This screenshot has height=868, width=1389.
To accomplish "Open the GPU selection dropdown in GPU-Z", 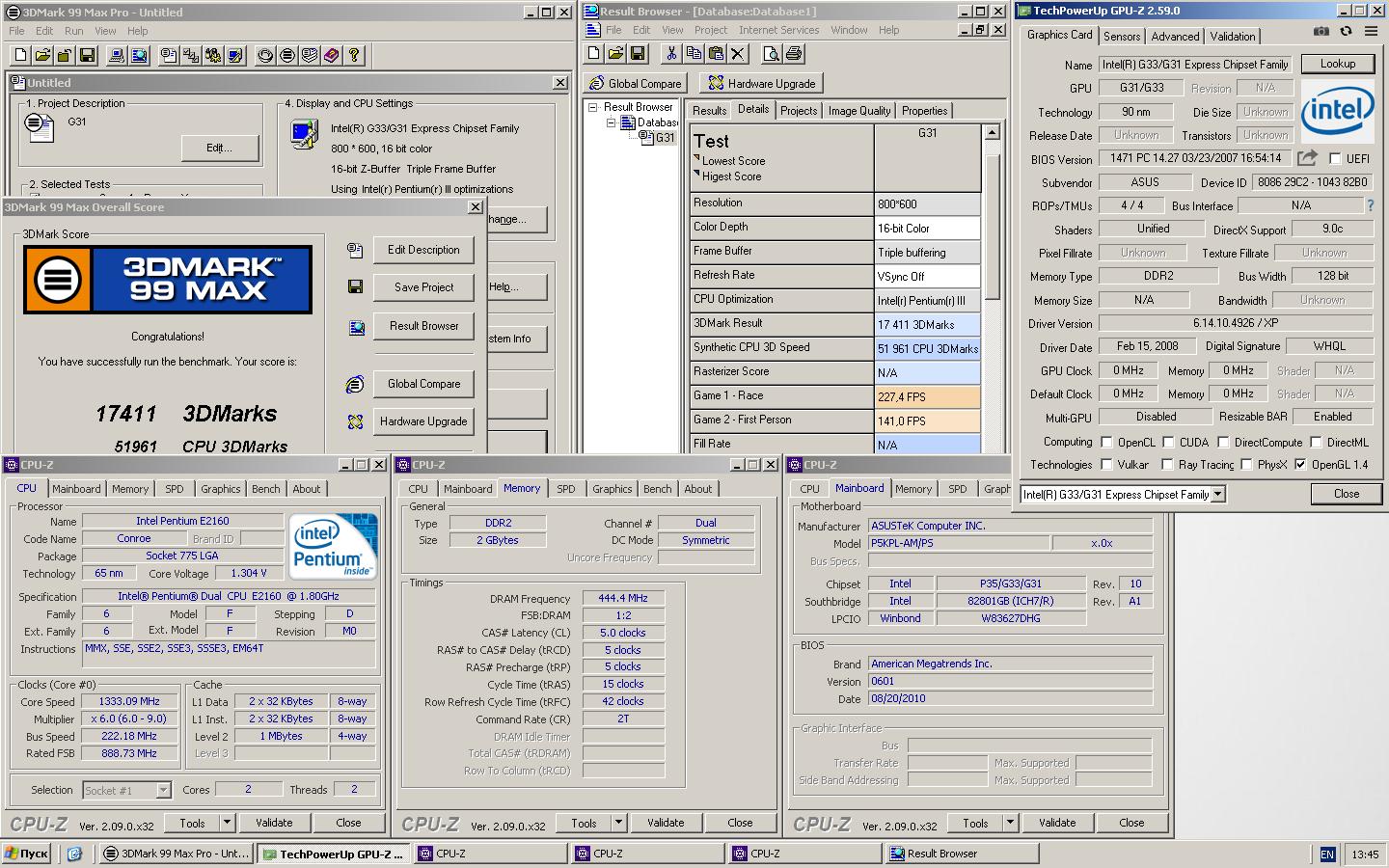I will [1218, 494].
